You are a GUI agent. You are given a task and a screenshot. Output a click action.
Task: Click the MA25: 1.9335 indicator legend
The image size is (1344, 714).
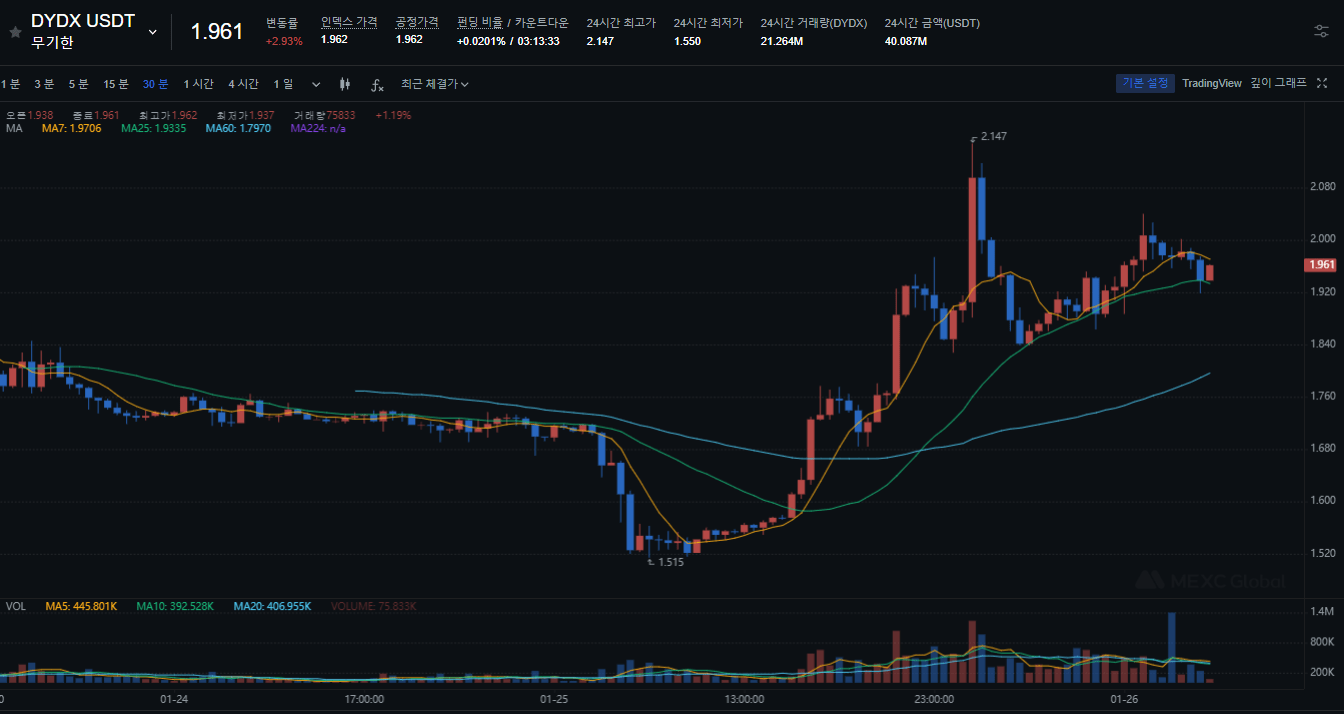pyautogui.click(x=153, y=128)
